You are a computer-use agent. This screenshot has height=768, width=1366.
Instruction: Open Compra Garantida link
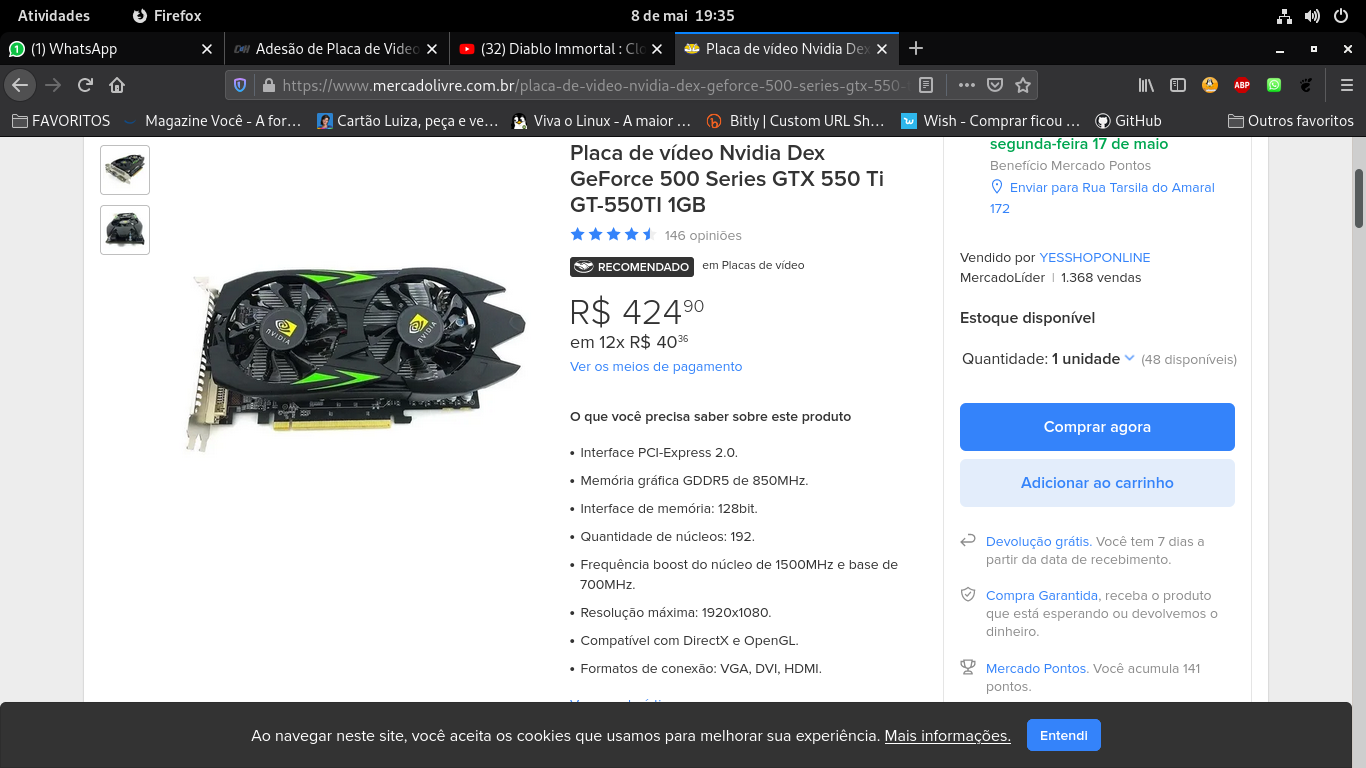[x=1042, y=596]
